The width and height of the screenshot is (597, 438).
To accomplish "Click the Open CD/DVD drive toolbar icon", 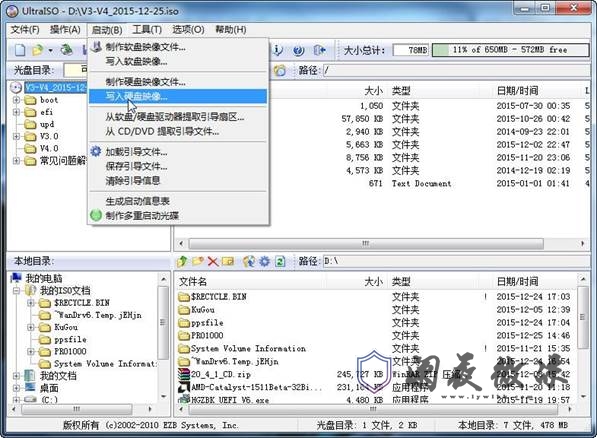I will point(67,50).
